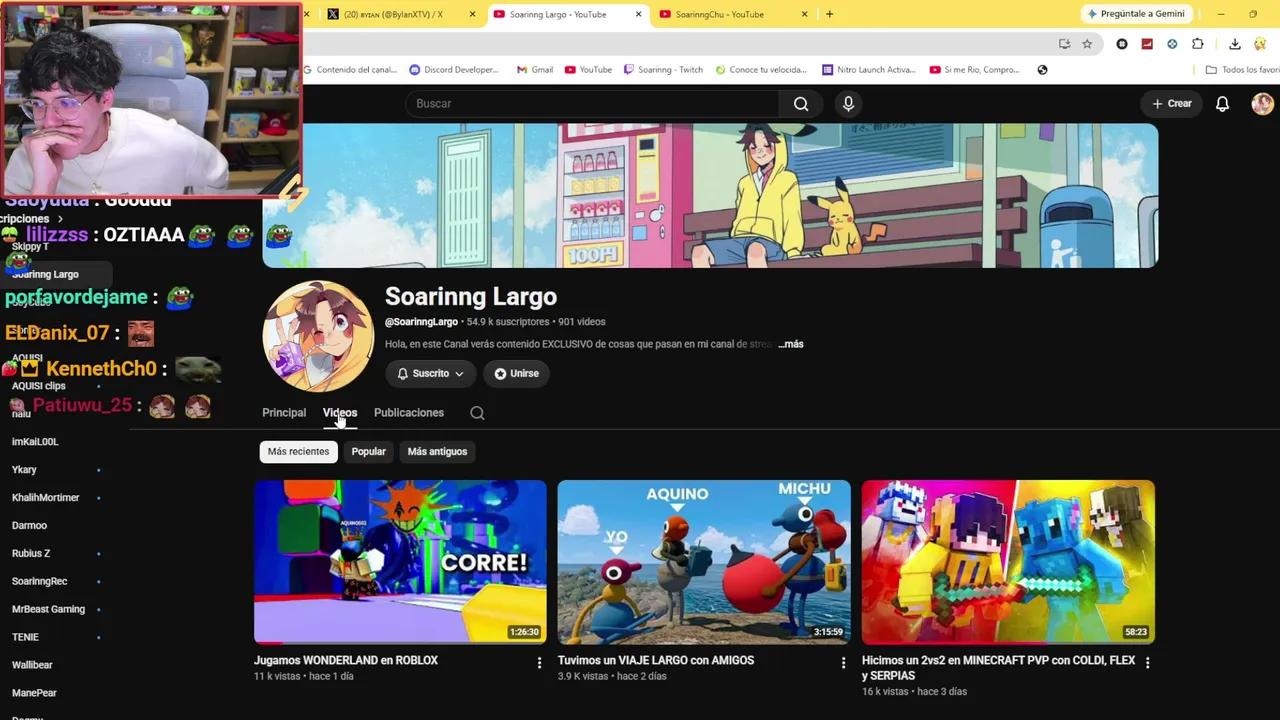Open the Contenido del canal bookmark
Image resolution: width=1280 pixels, height=720 pixels.
click(x=348, y=70)
